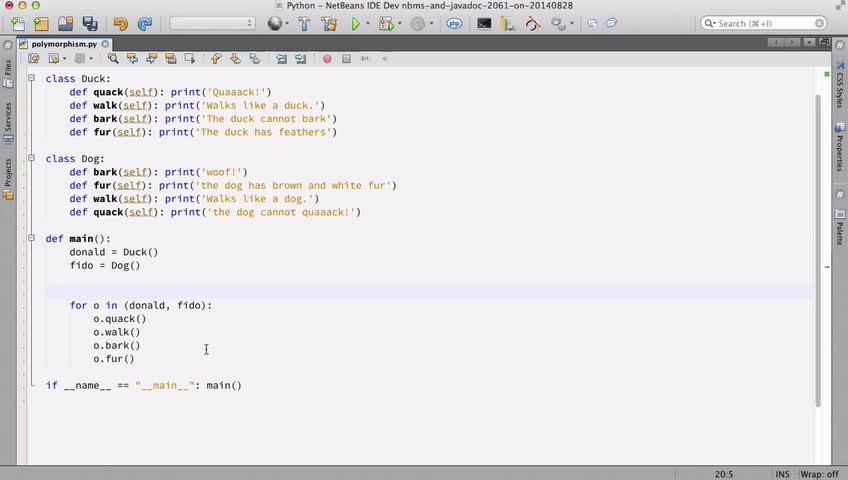
Task: Open the Run Project dropdown arrow
Action: tap(368, 24)
